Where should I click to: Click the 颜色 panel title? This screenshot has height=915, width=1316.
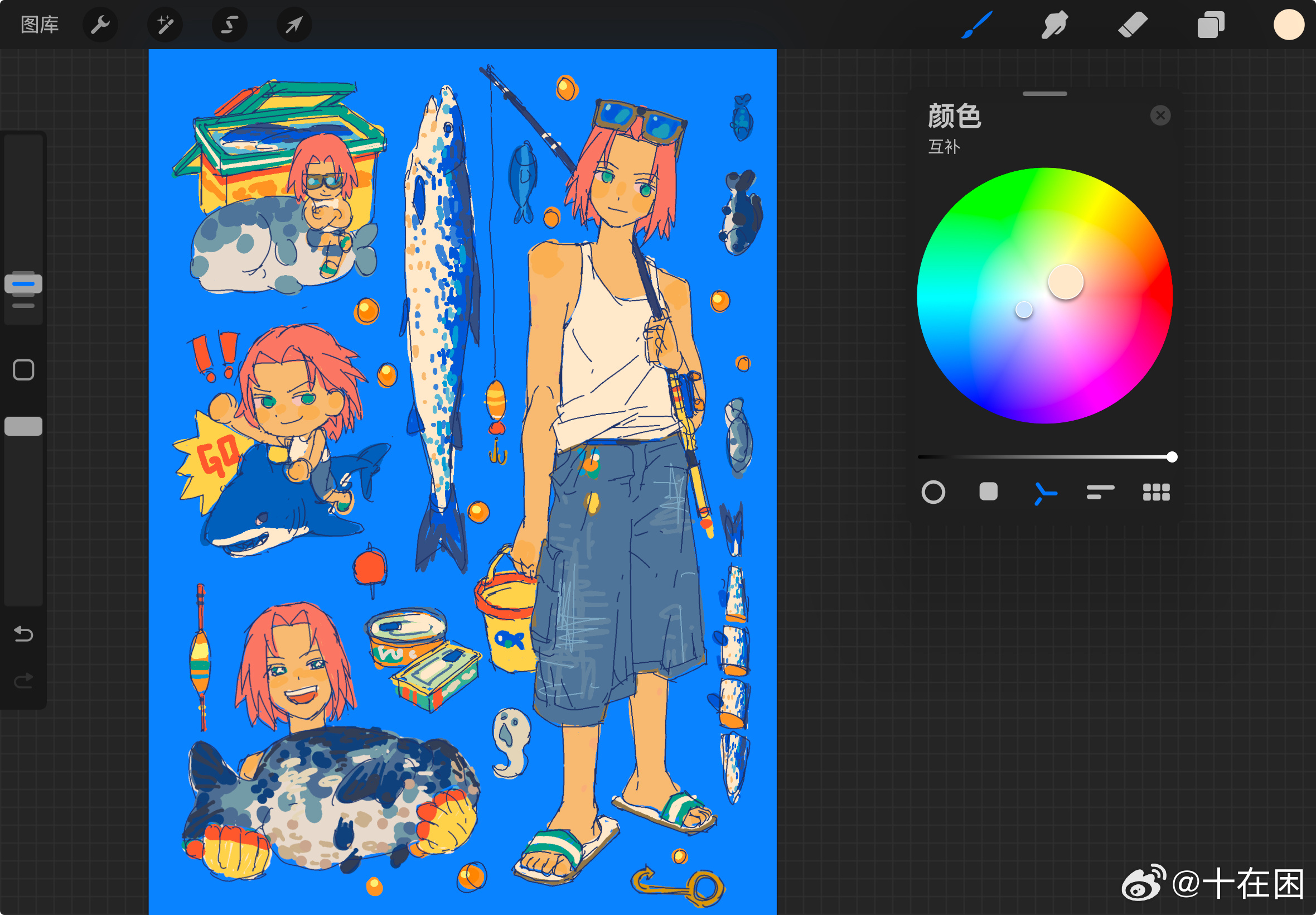pos(954,116)
